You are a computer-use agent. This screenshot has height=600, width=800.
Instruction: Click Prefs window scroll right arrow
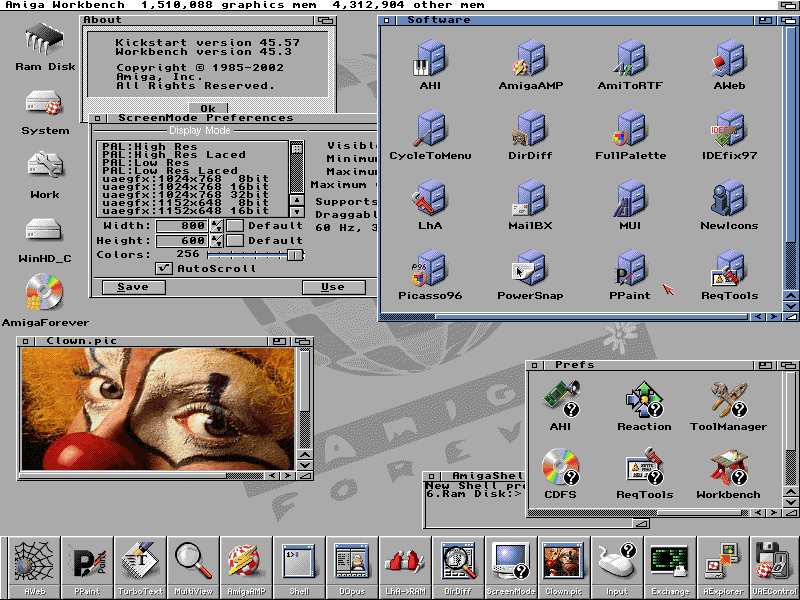coord(774,512)
